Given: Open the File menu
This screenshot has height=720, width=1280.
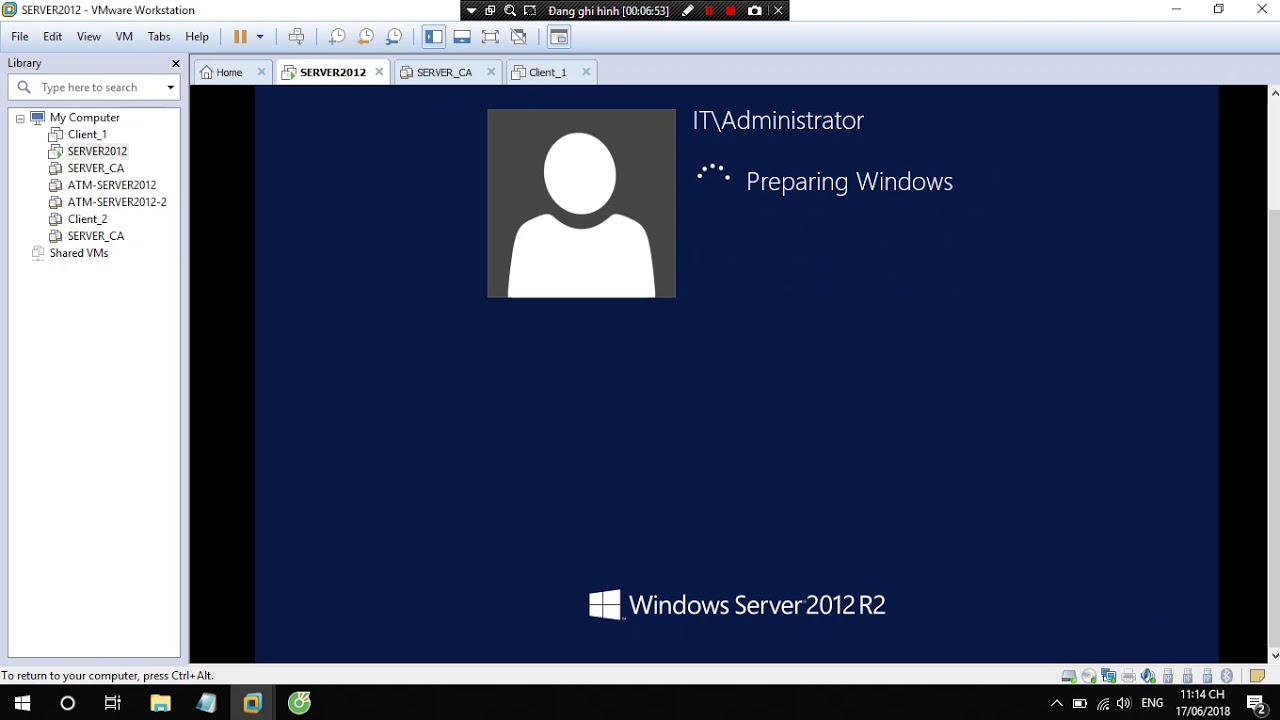Looking at the screenshot, I should coord(20,36).
